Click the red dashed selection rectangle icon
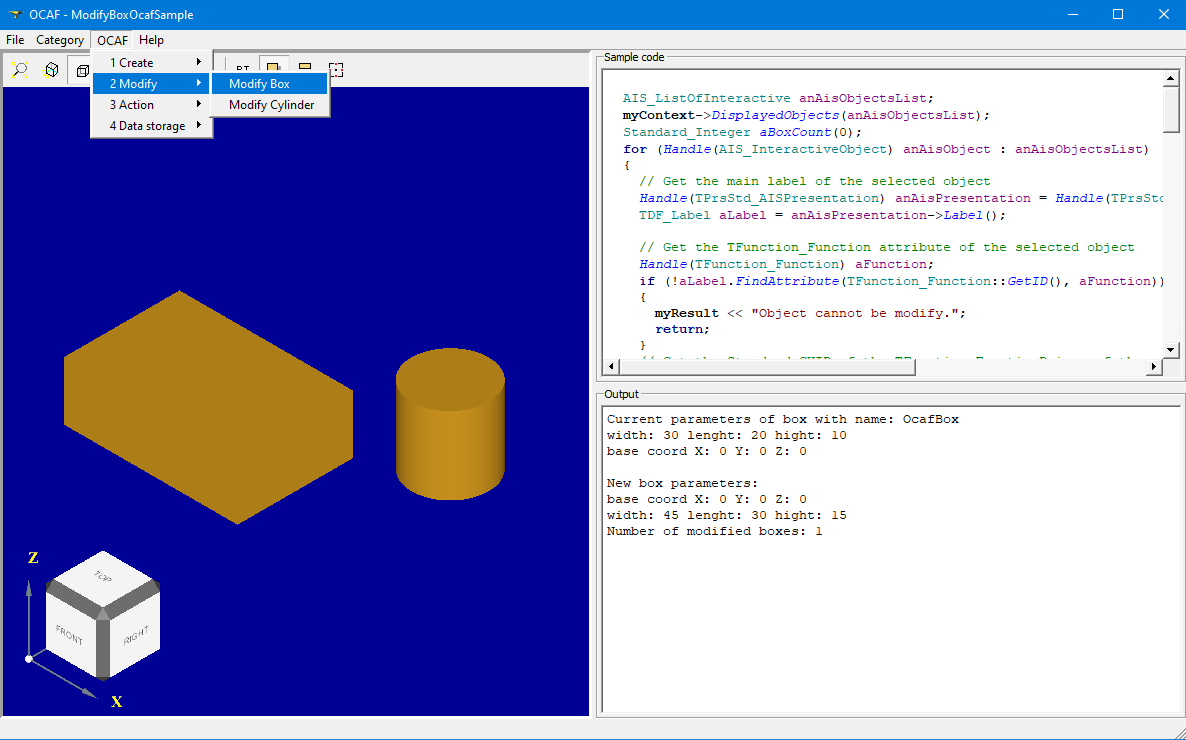1186x740 pixels. point(336,70)
